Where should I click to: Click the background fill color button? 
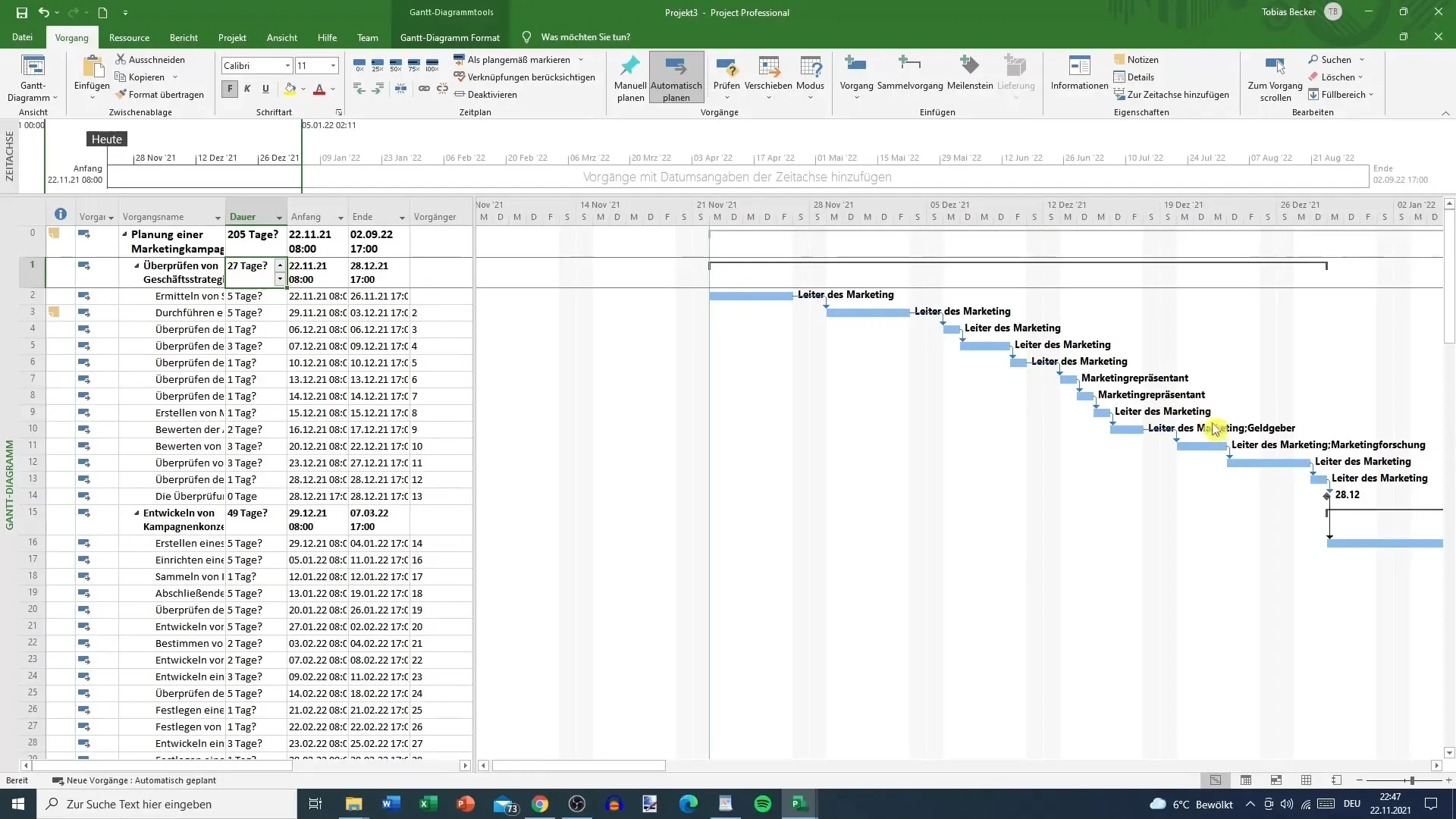pos(290,89)
